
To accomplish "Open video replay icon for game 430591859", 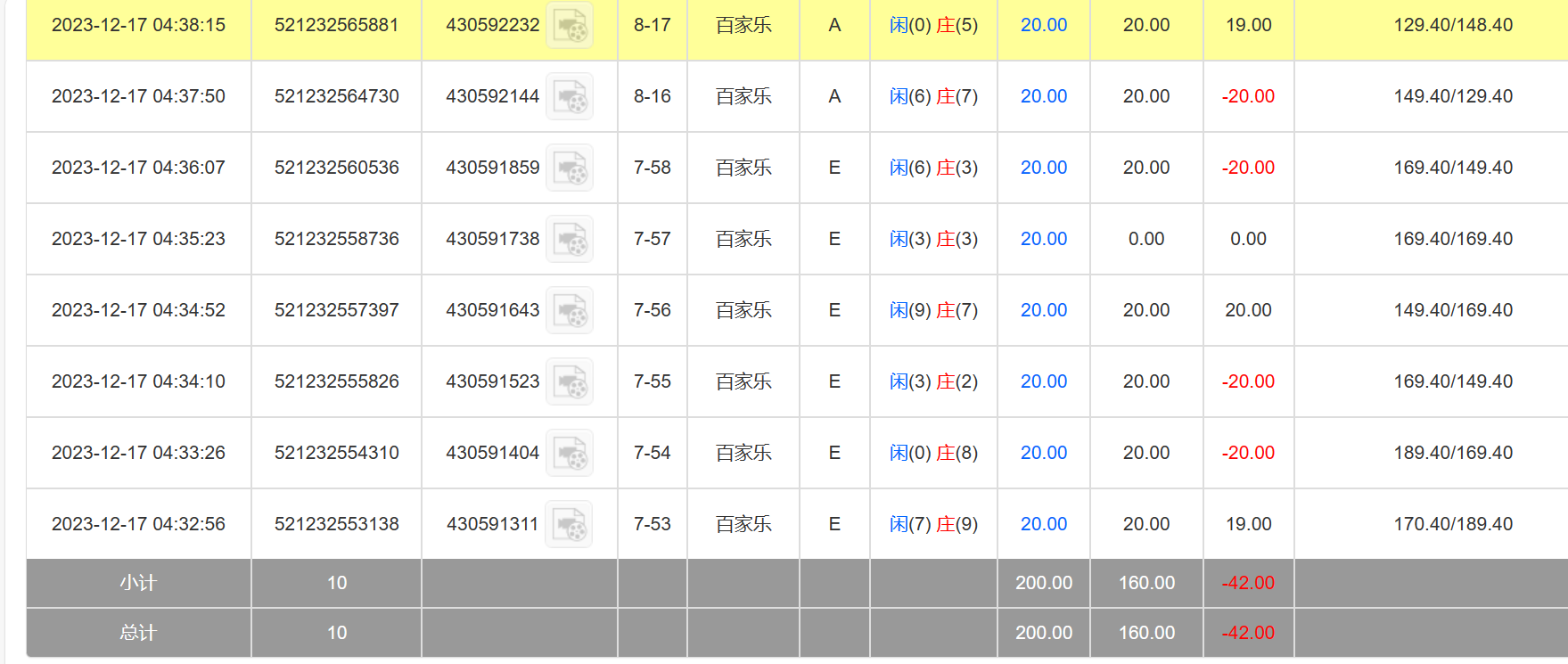I will click(x=569, y=168).
